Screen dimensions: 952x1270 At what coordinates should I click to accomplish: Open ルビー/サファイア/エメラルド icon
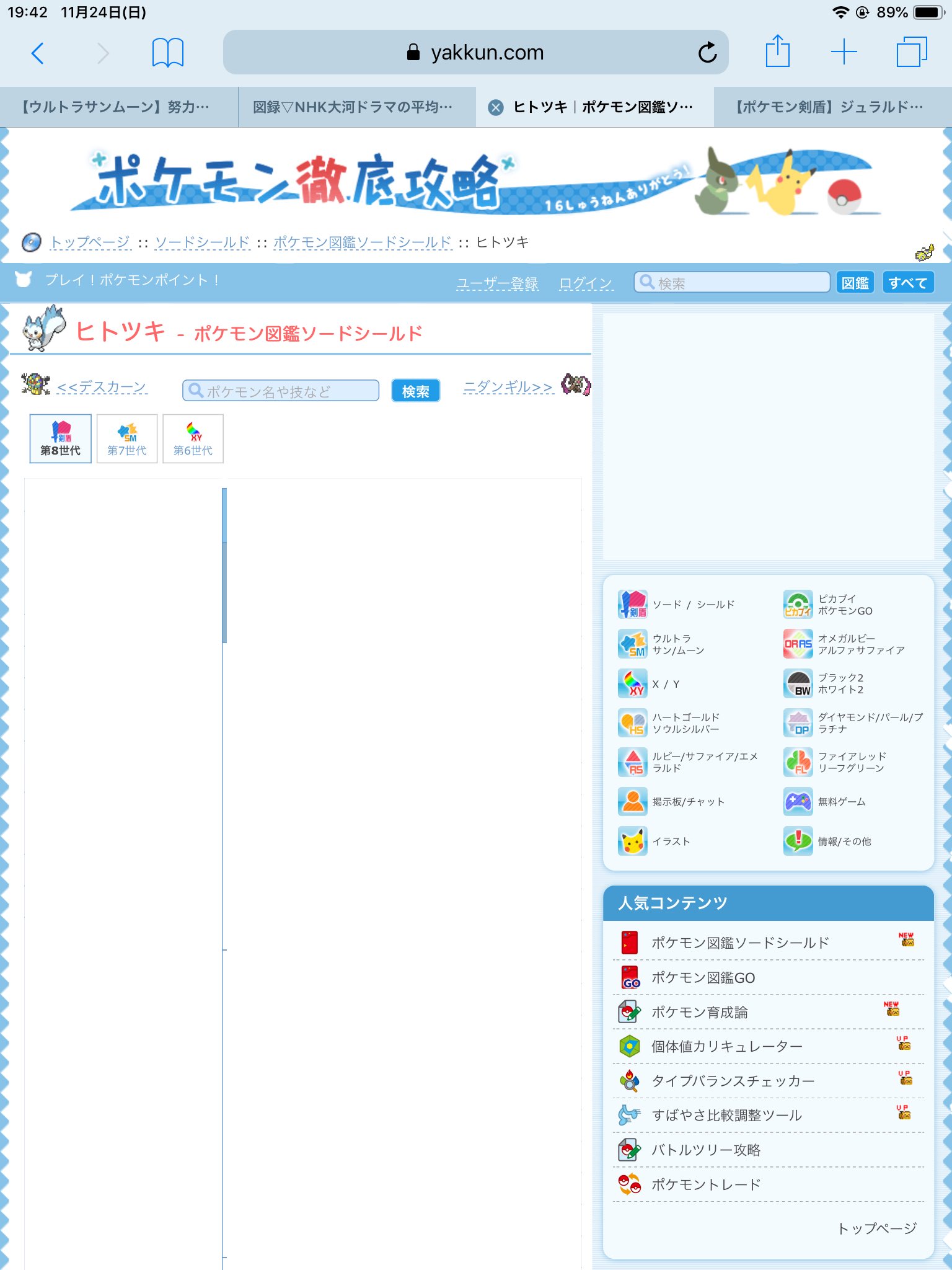coord(632,762)
